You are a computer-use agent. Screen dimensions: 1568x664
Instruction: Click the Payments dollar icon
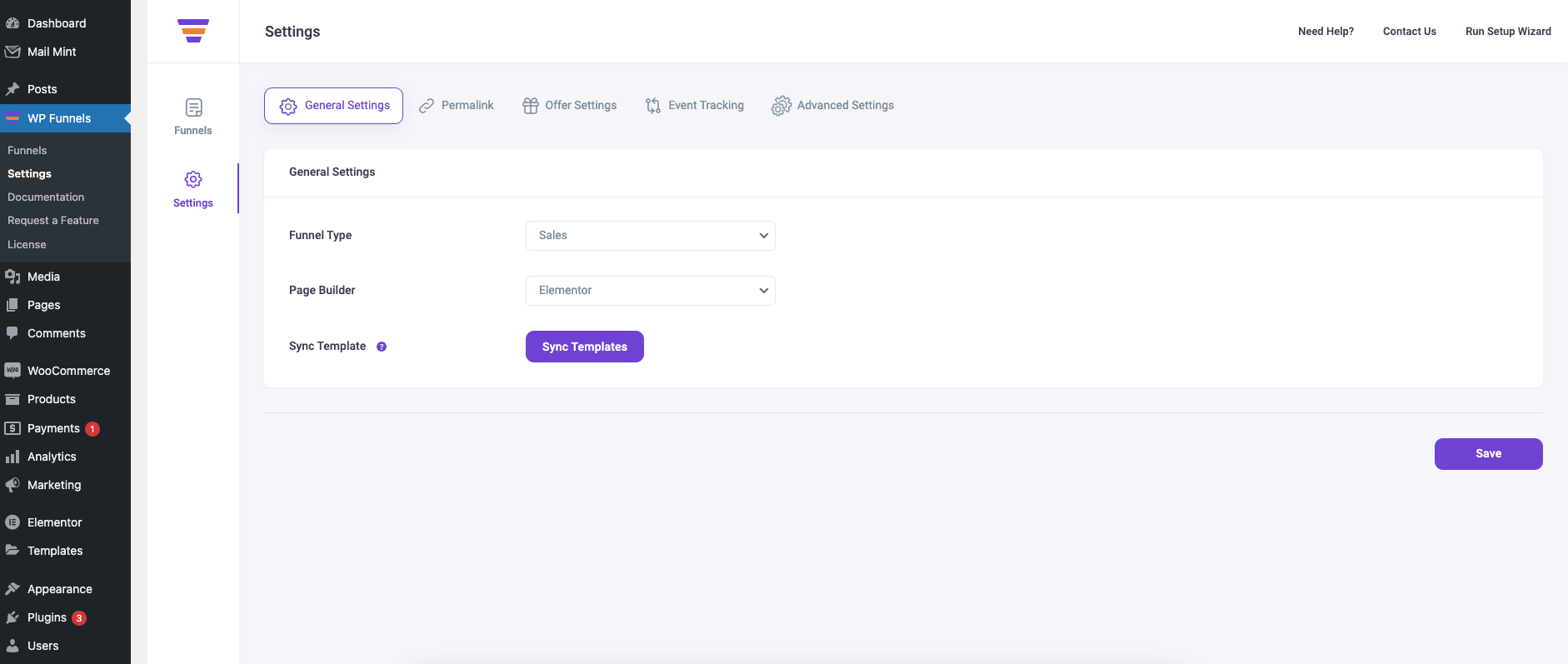(x=12, y=428)
